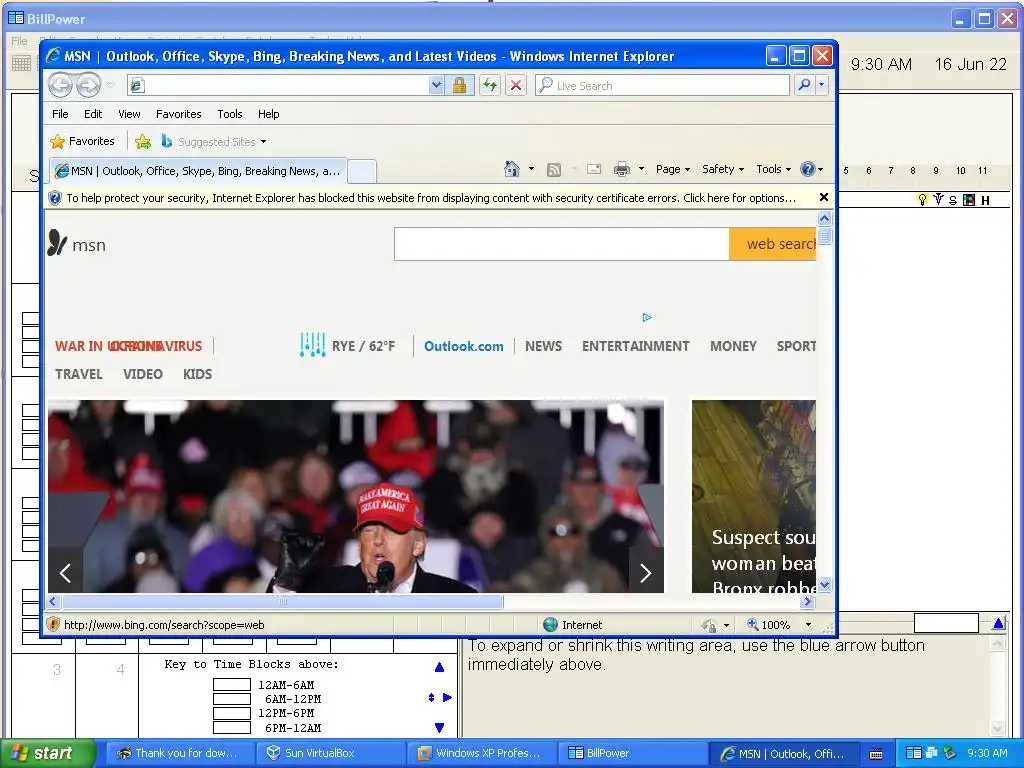Close the security information bar
Screen dimensions: 1024x768
click(824, 197)
